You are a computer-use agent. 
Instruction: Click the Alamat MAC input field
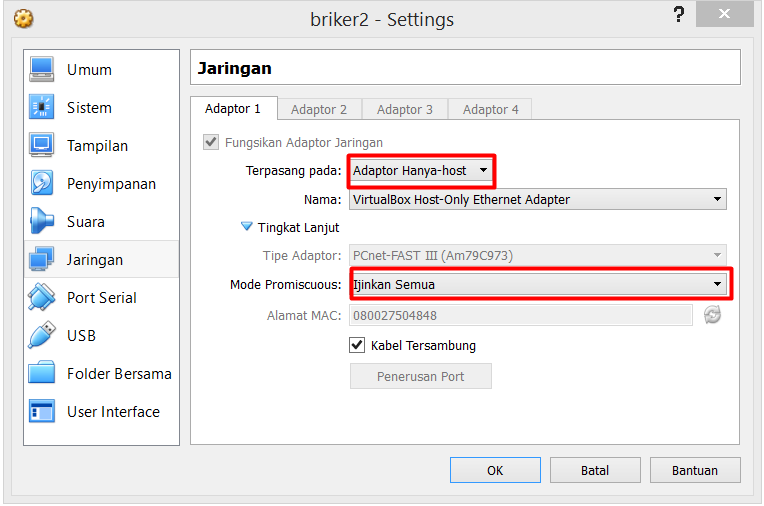pyautogui.click(x=520, y=315)
